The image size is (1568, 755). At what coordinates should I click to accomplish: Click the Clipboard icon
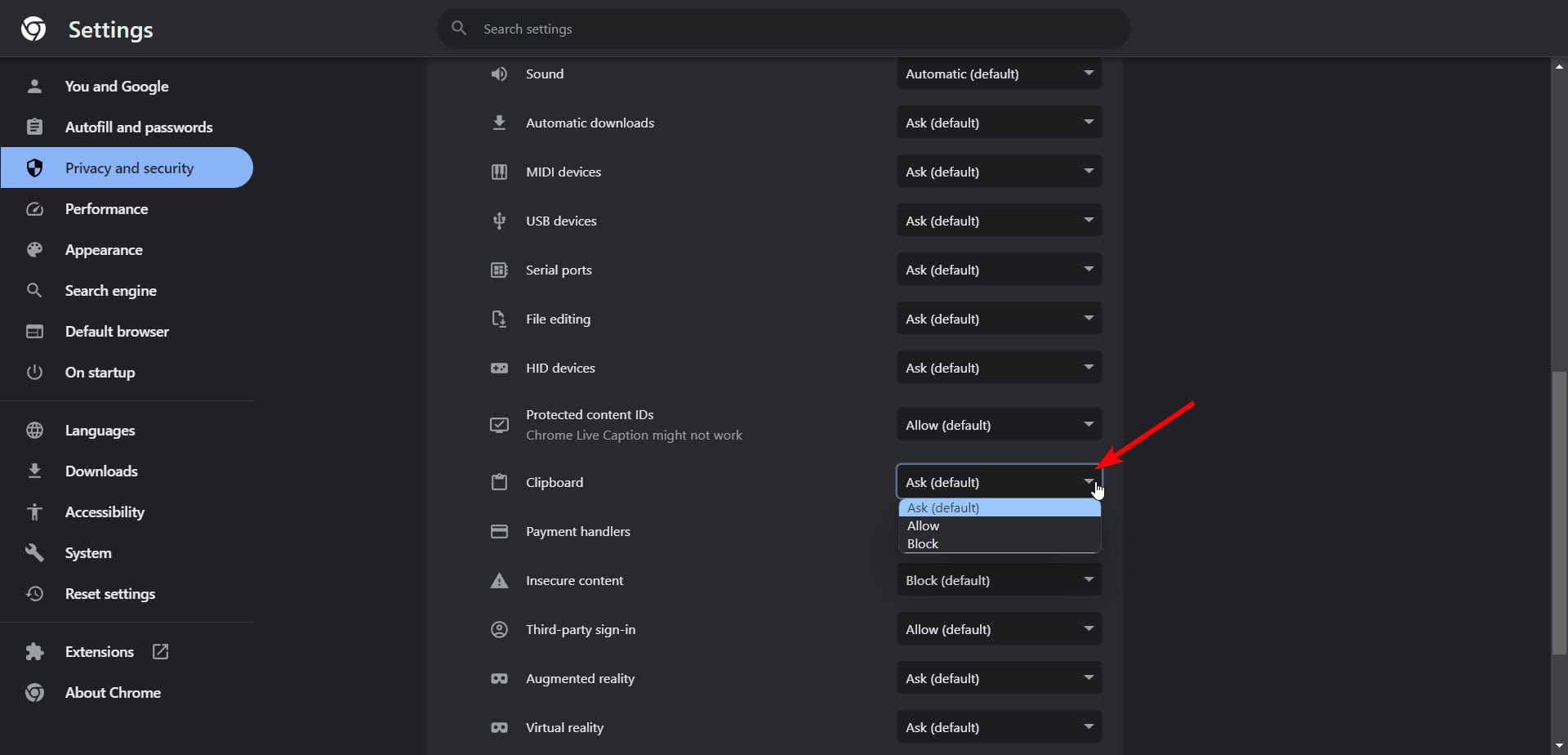click(x=500, y=482)
